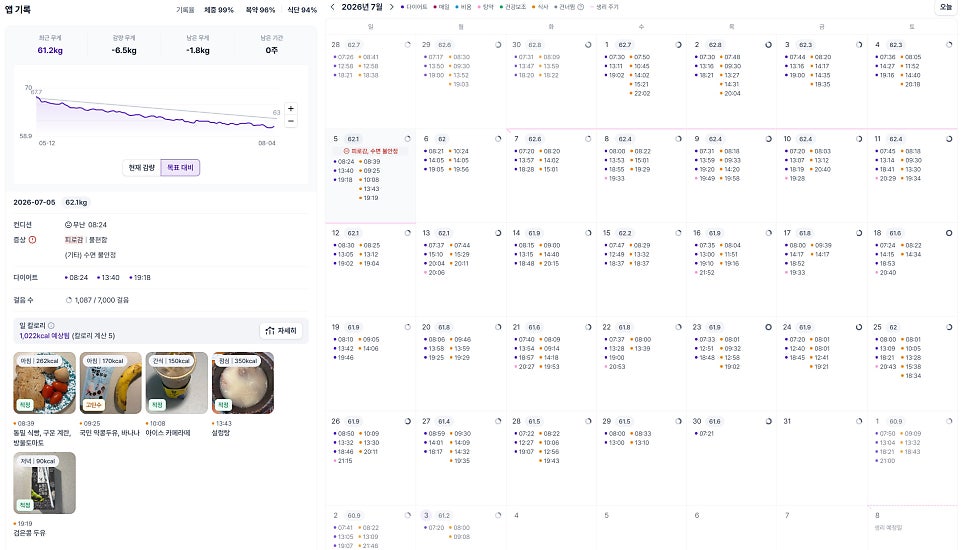Zoom out the weight chart with minus
Screen dimensions: 966x550
[x=291, y=121]
